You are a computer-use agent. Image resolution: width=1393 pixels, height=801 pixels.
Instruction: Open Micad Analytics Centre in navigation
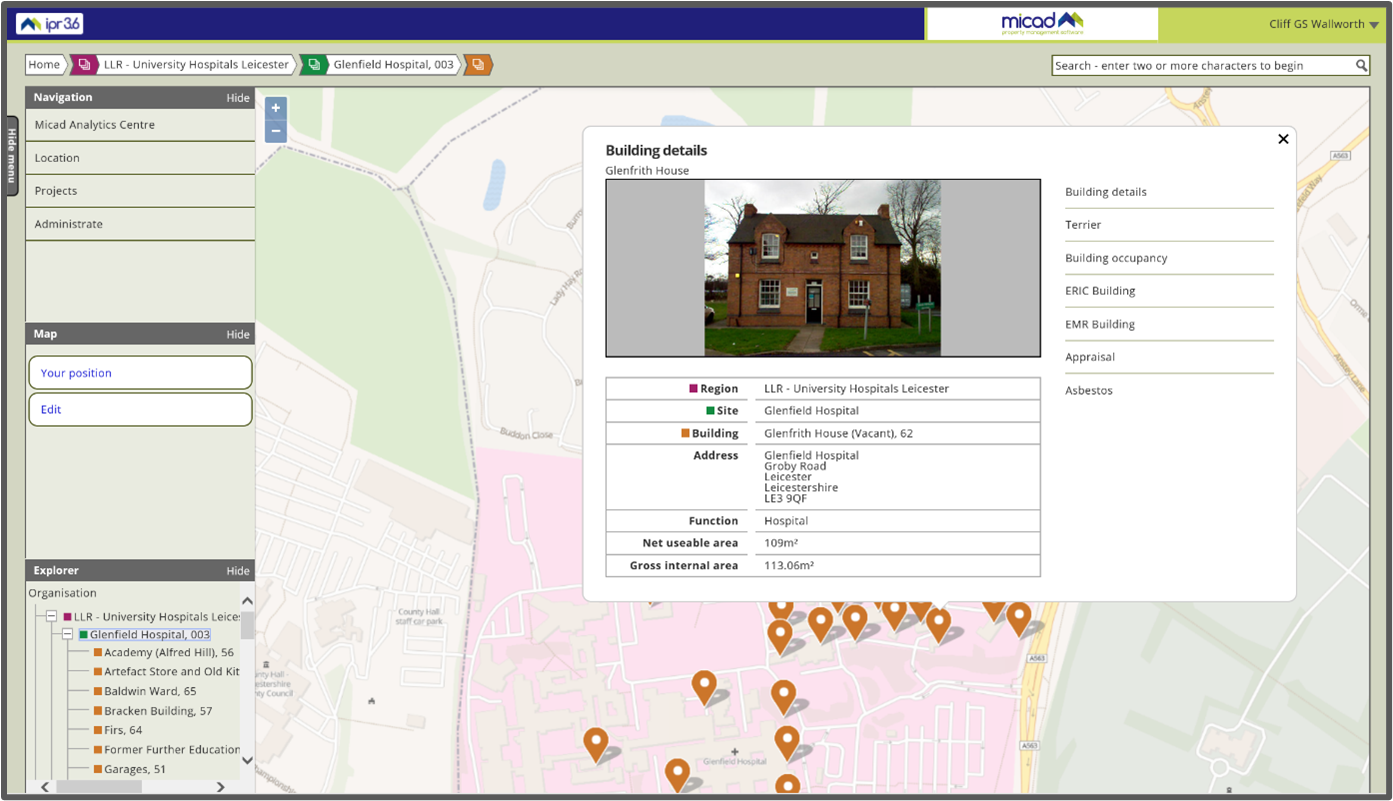(94, 125)
